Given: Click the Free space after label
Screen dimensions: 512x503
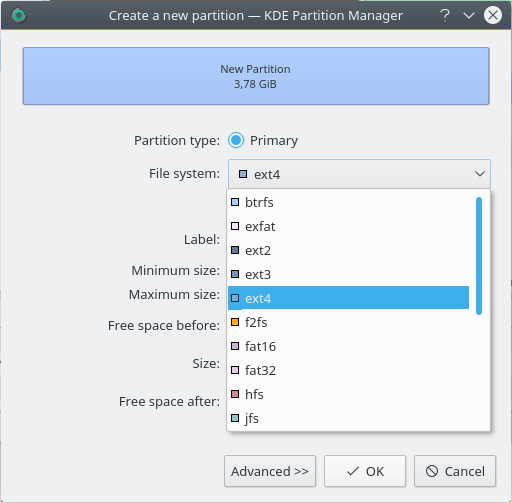Looking at the screenshot, I should pyautogui.click(x=169, y=402).
